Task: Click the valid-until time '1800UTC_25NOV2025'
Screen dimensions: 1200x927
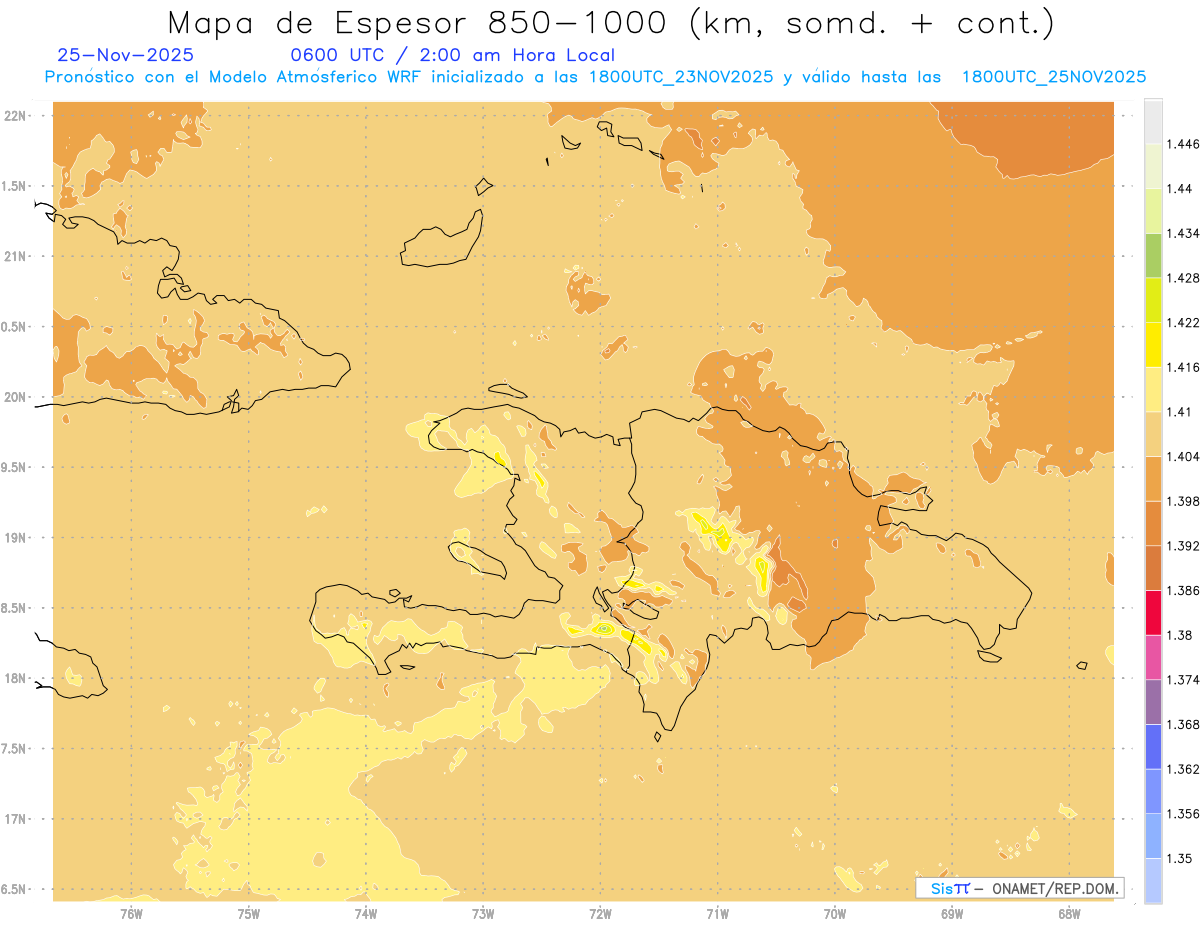Action: click(x=1053, y=77)
